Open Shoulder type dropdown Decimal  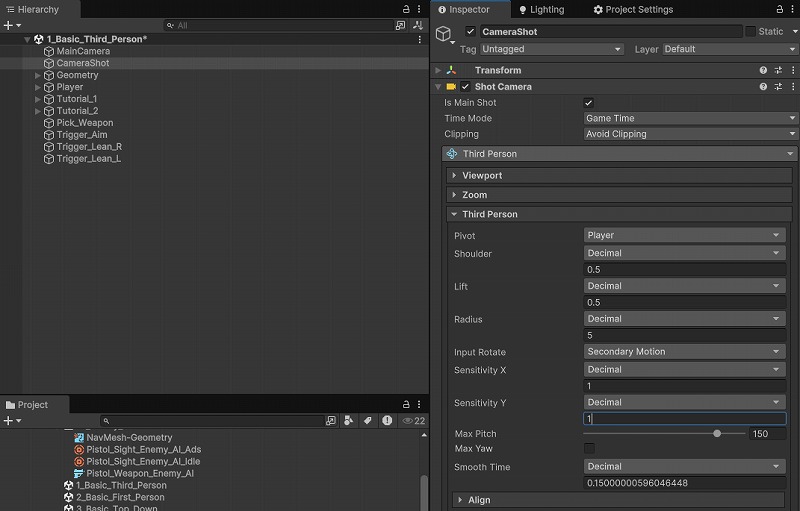pos(684,253)
